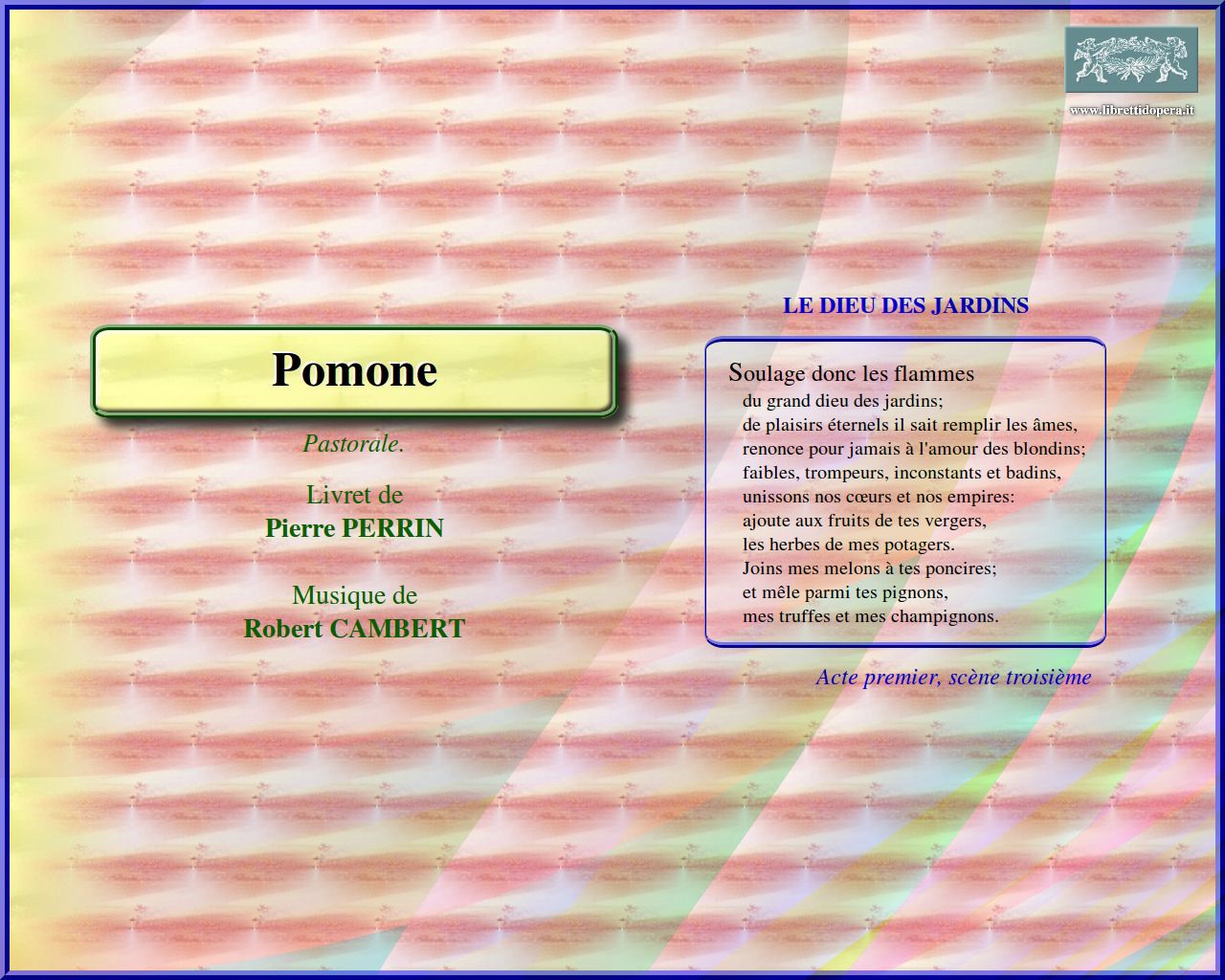Viewport: 1225px width, 980px height.
Task: Select the 'Livret de' label
Action: click(354, 495)
